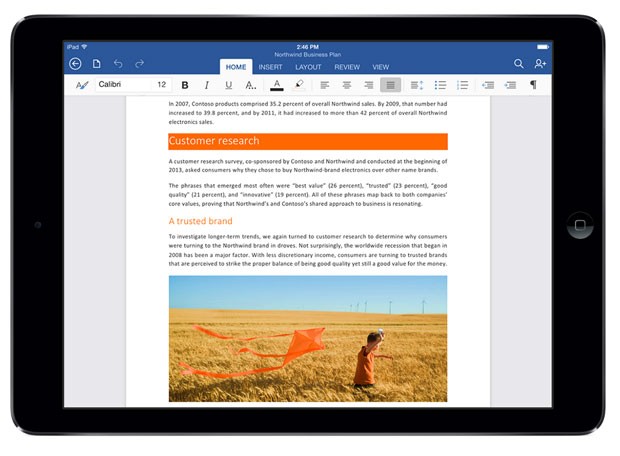Viewport: 620px width, 456px height.
Task: Switch to the INSERT tab
Action: tap(270, 67)
